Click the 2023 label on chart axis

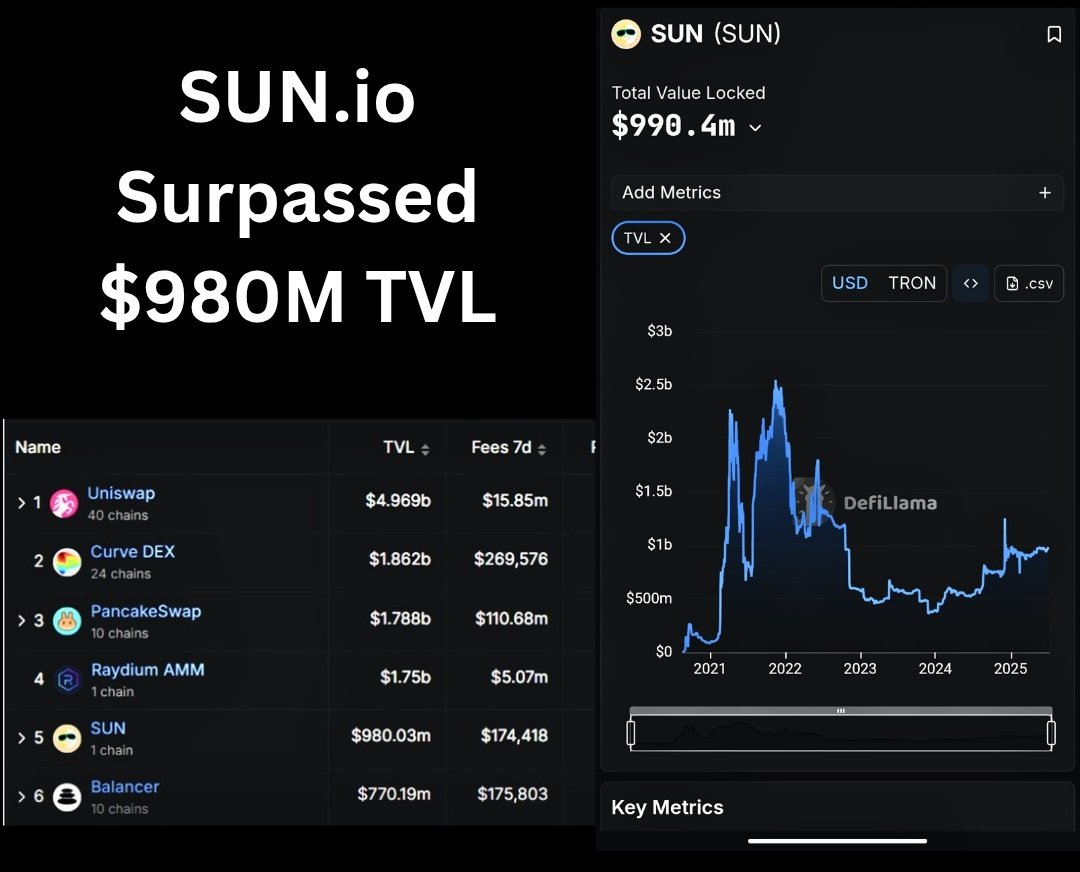click(x=860, y=669)
